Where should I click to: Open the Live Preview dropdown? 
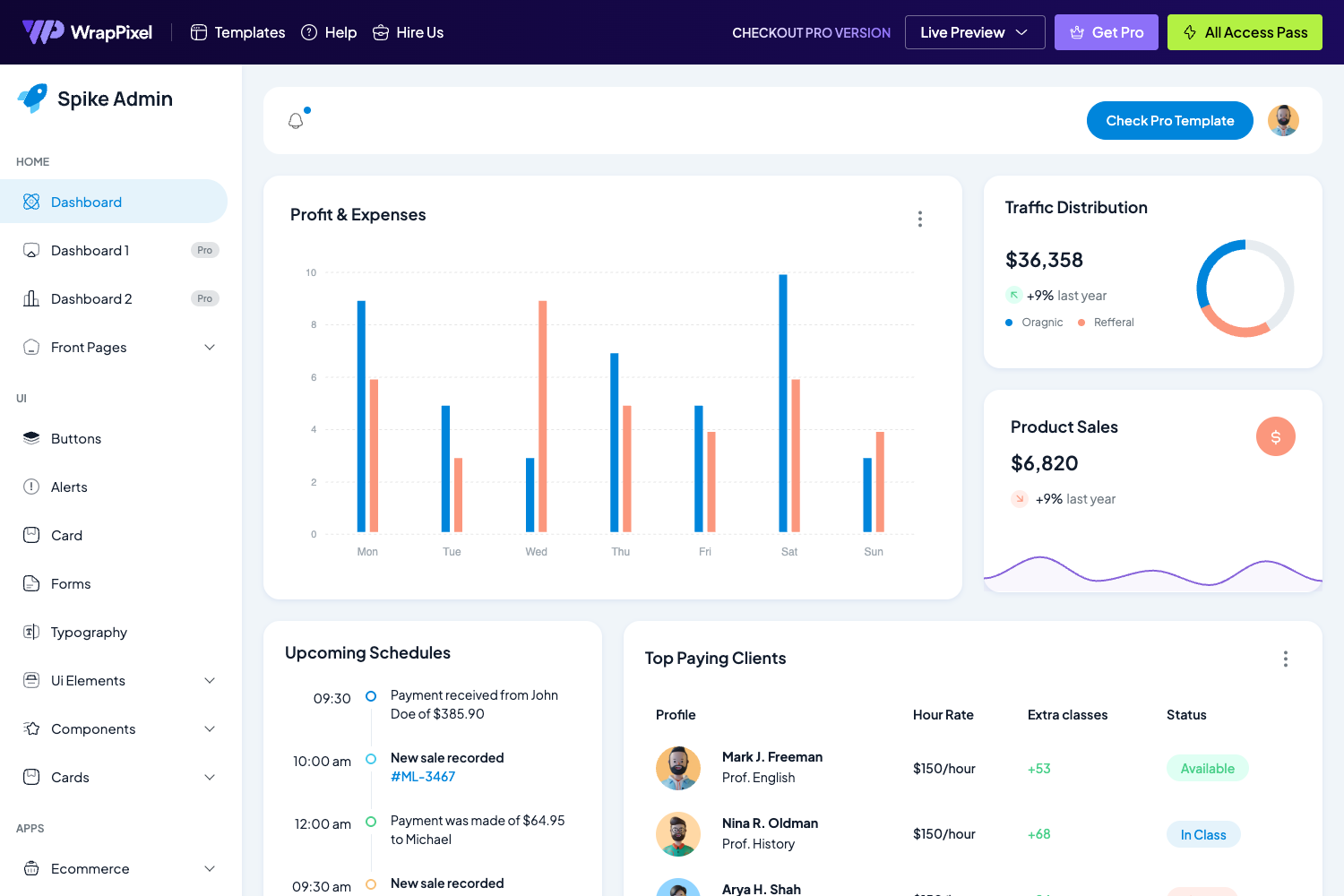975,31
